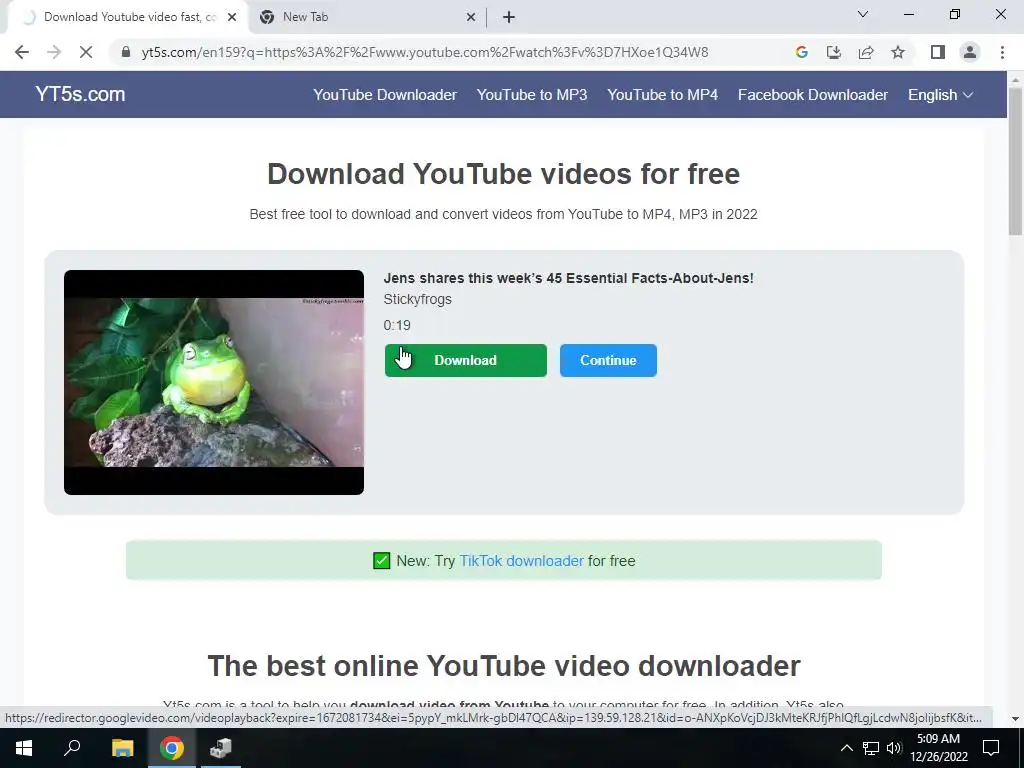Open the installer app in taskbar
The height and width of the screenshot is (768, 1024).
click(221, 748)
